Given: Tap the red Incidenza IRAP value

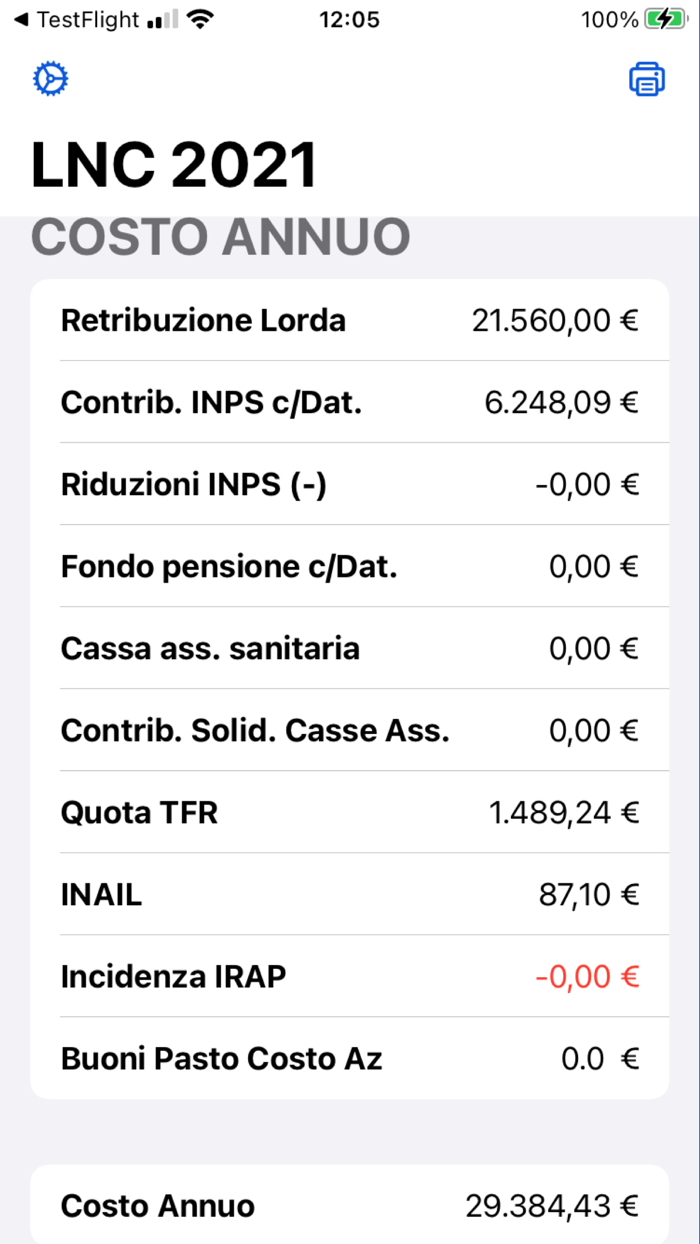Looking at the screenshot, I should [587, 976].
